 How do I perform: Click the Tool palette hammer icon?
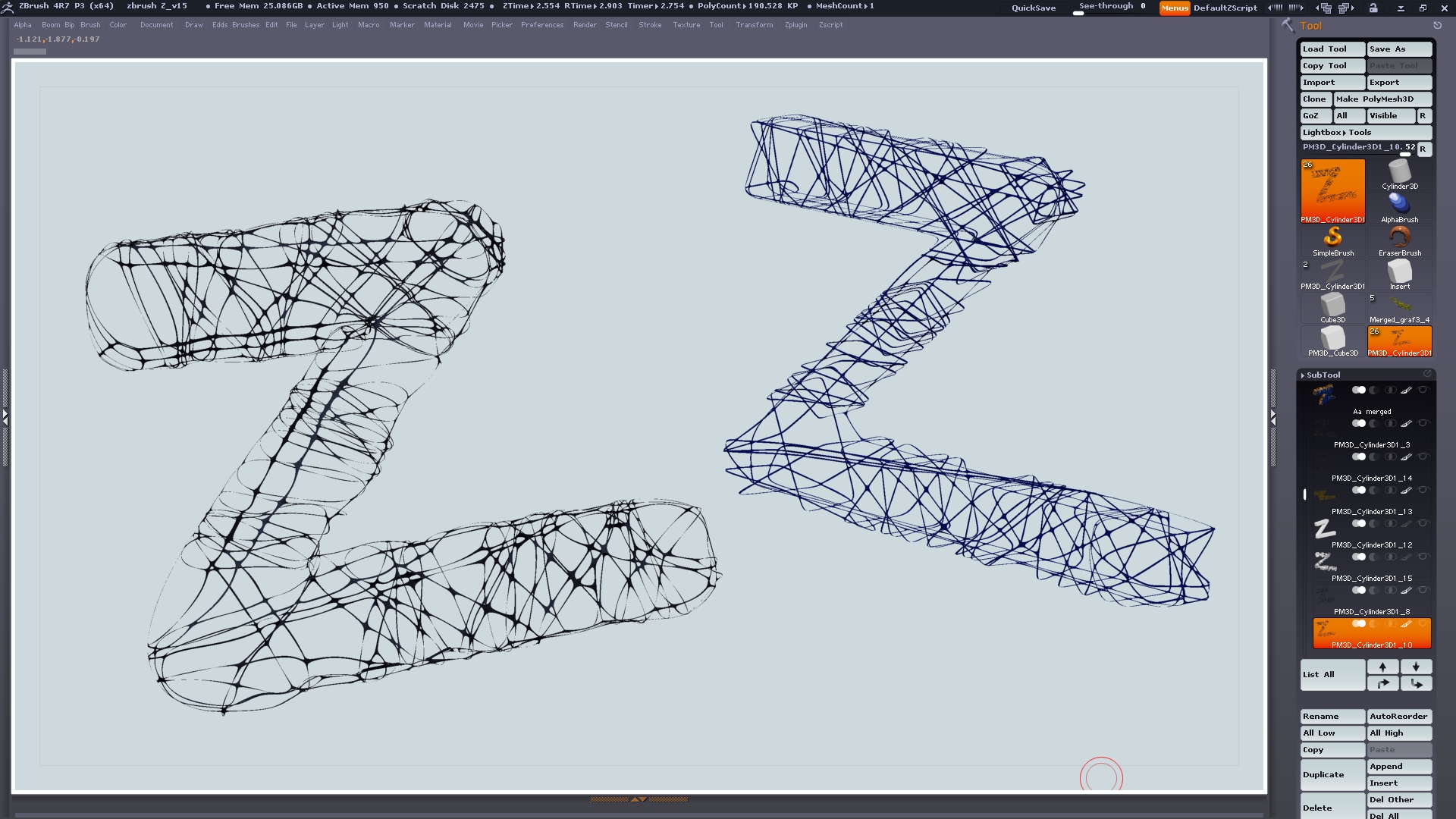click(1288, 25)
